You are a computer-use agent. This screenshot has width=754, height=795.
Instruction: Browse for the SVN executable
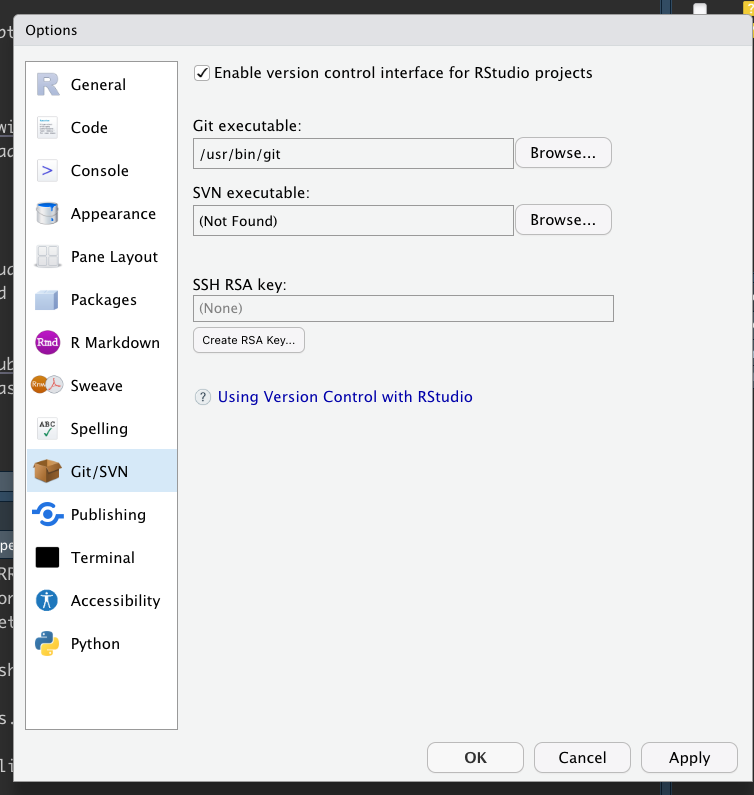563,219
